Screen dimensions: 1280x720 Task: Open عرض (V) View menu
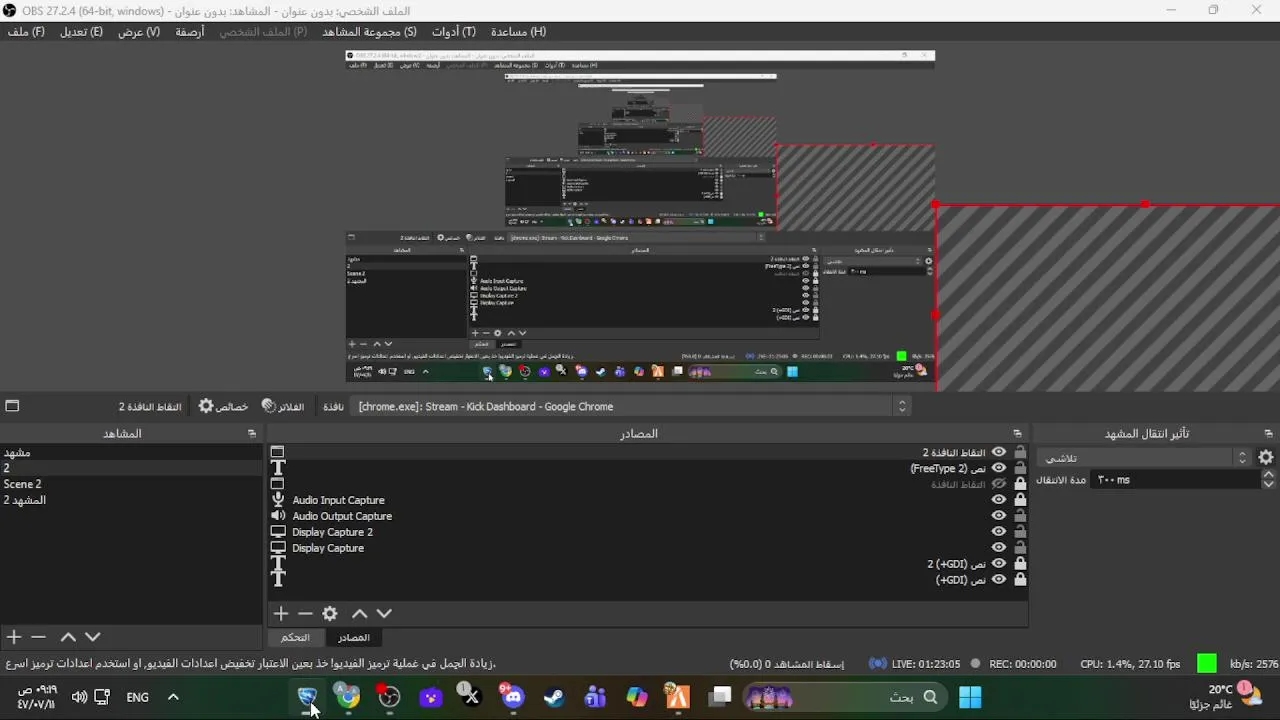[x=139, y=32]
